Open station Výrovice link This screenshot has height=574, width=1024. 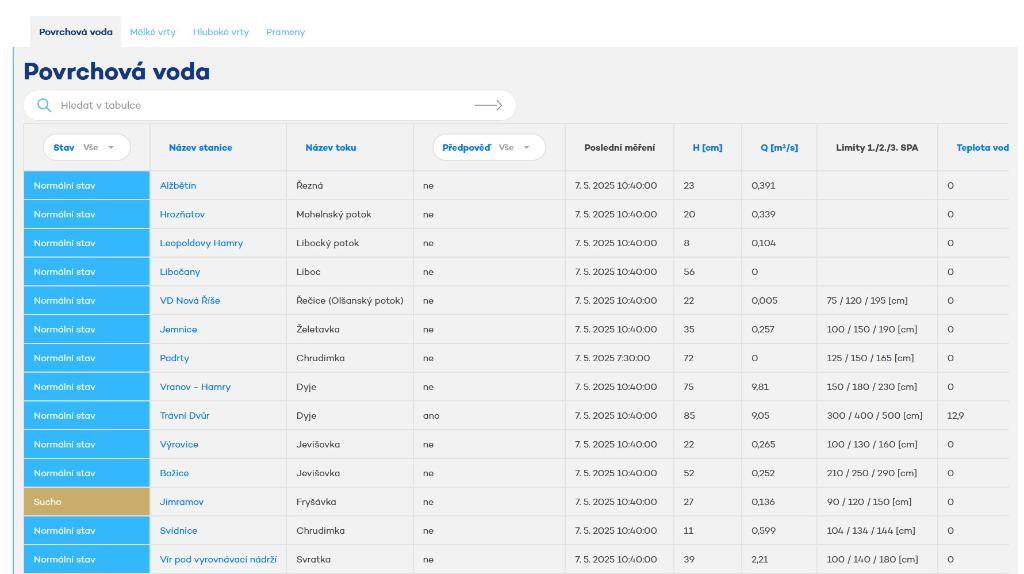click(179, 444)
